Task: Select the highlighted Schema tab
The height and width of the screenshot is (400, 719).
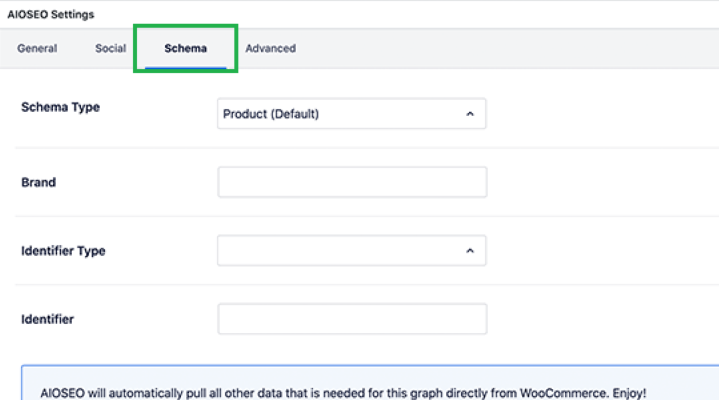Action: pos(185,48)
